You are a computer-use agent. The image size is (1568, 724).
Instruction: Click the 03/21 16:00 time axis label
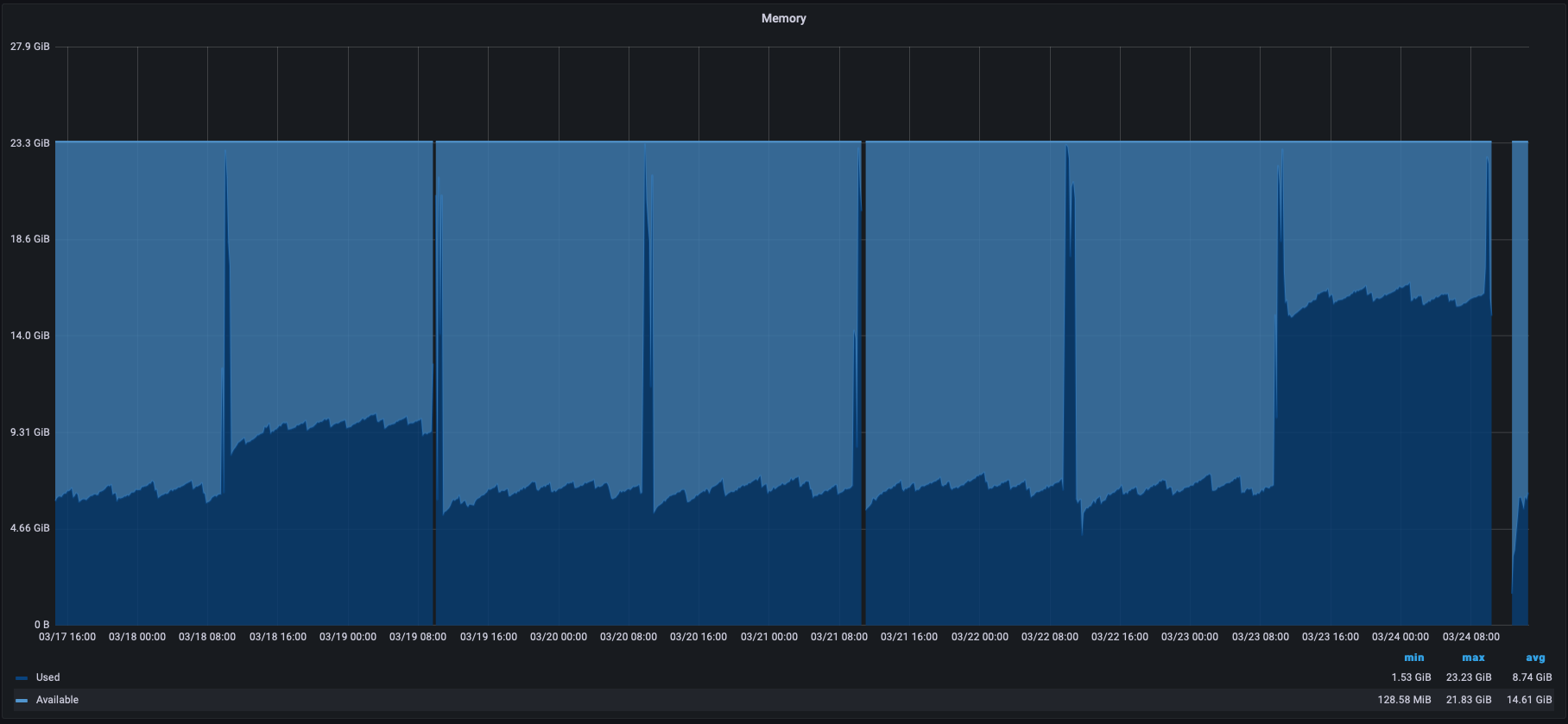909,637
